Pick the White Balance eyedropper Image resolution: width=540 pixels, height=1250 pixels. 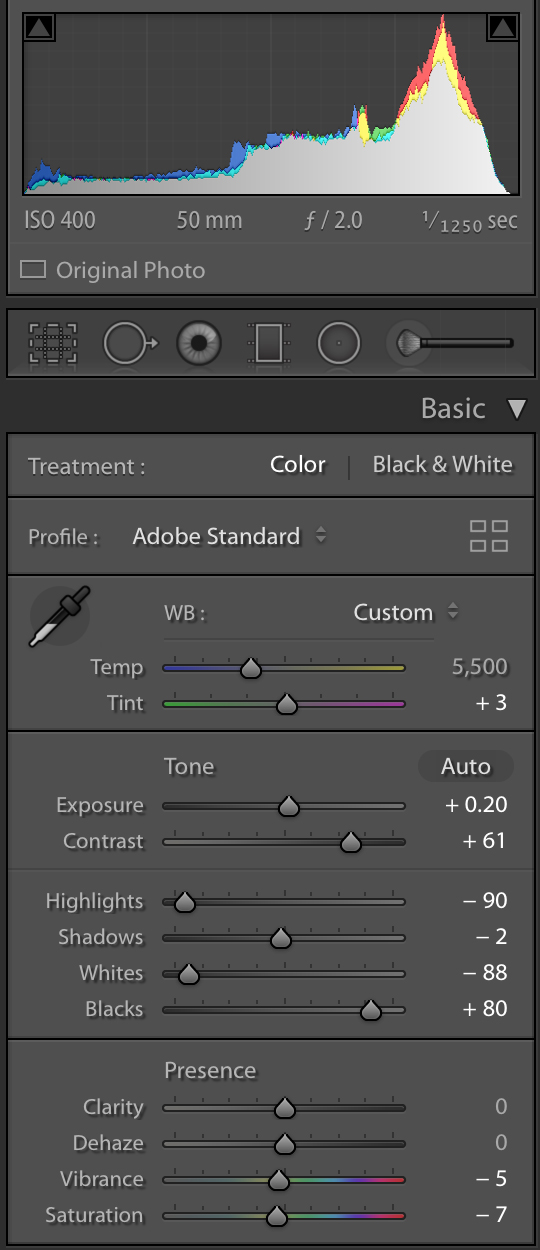[61, 615]
